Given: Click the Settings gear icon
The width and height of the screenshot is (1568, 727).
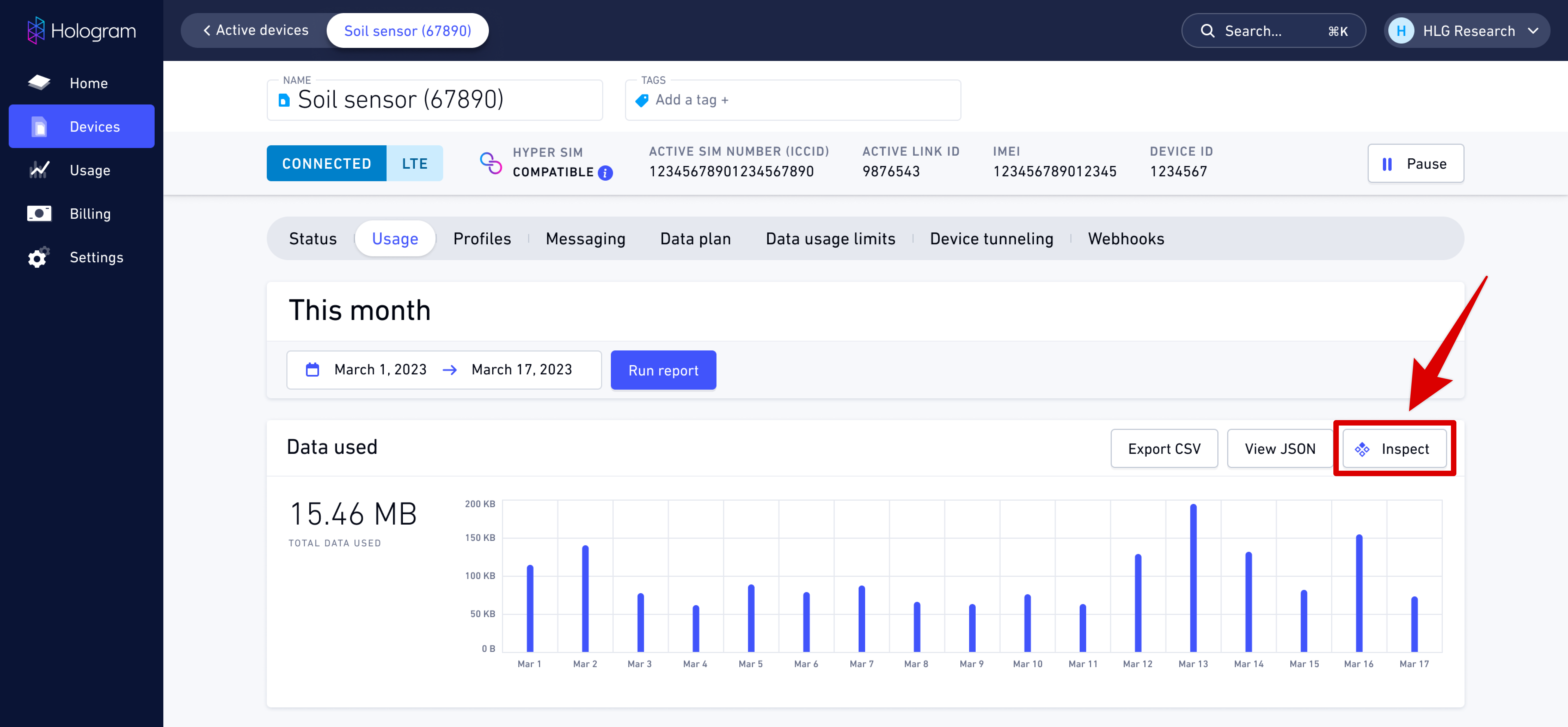Looking at the screenshot, I should pos(38,257).
